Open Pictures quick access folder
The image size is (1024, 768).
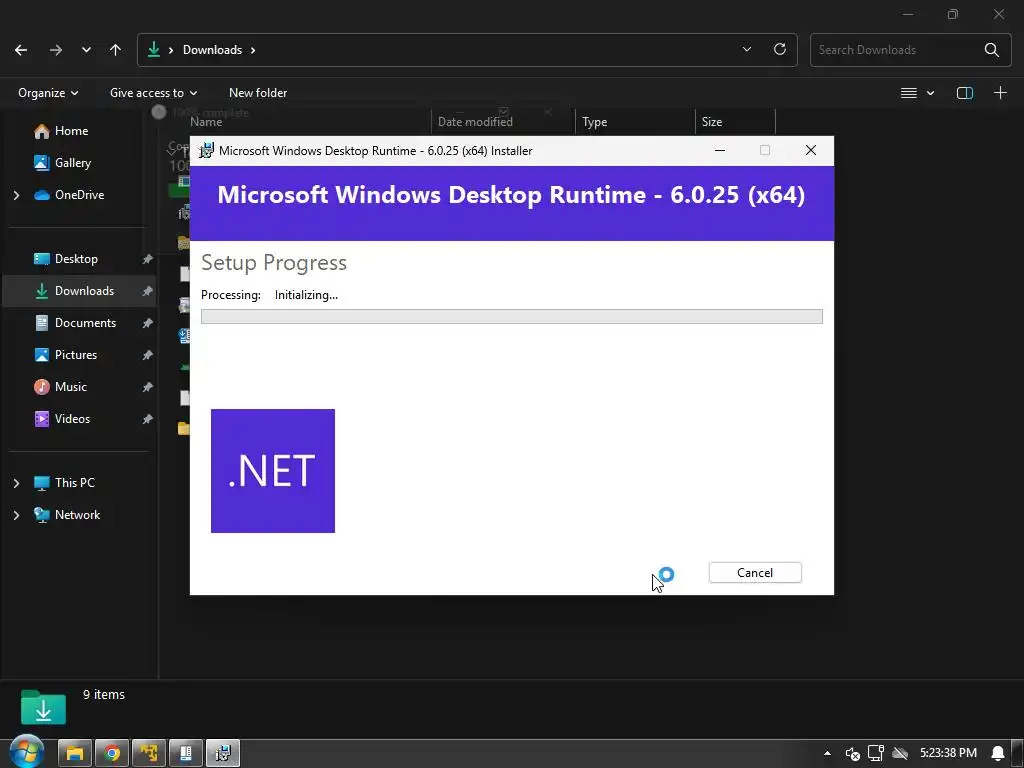pos(76,355)
